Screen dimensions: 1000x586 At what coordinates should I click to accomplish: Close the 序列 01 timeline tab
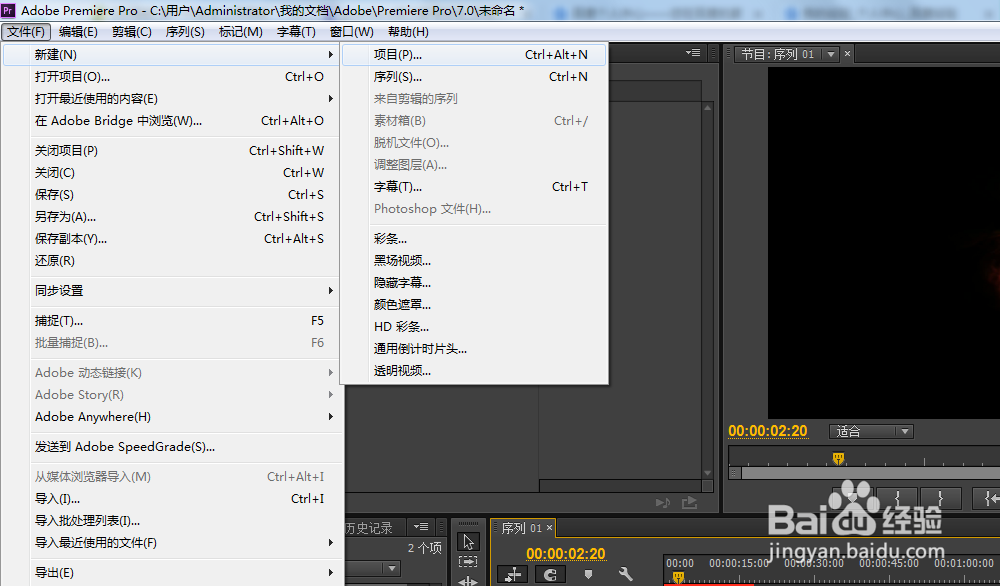tap(549, 527)
